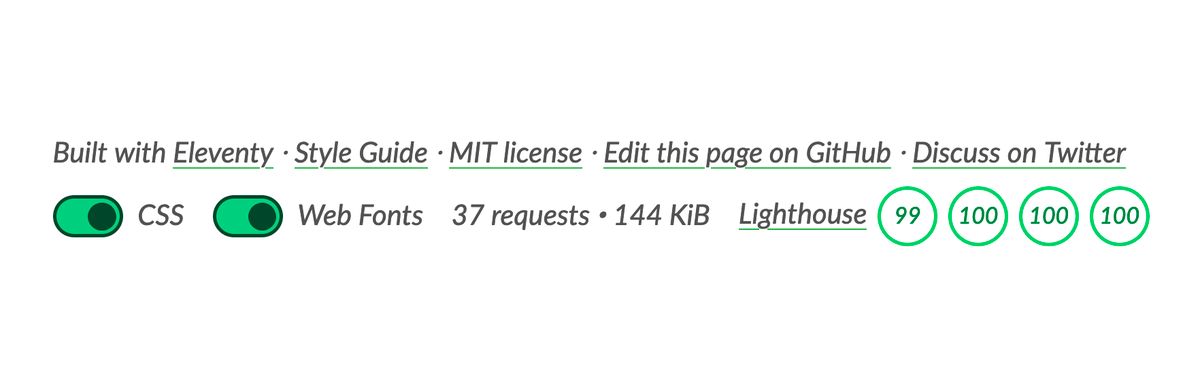This screenshot has width=1200, height=389.
Task: Click the 144 KiB page weight text
Action: pos(662,216)
